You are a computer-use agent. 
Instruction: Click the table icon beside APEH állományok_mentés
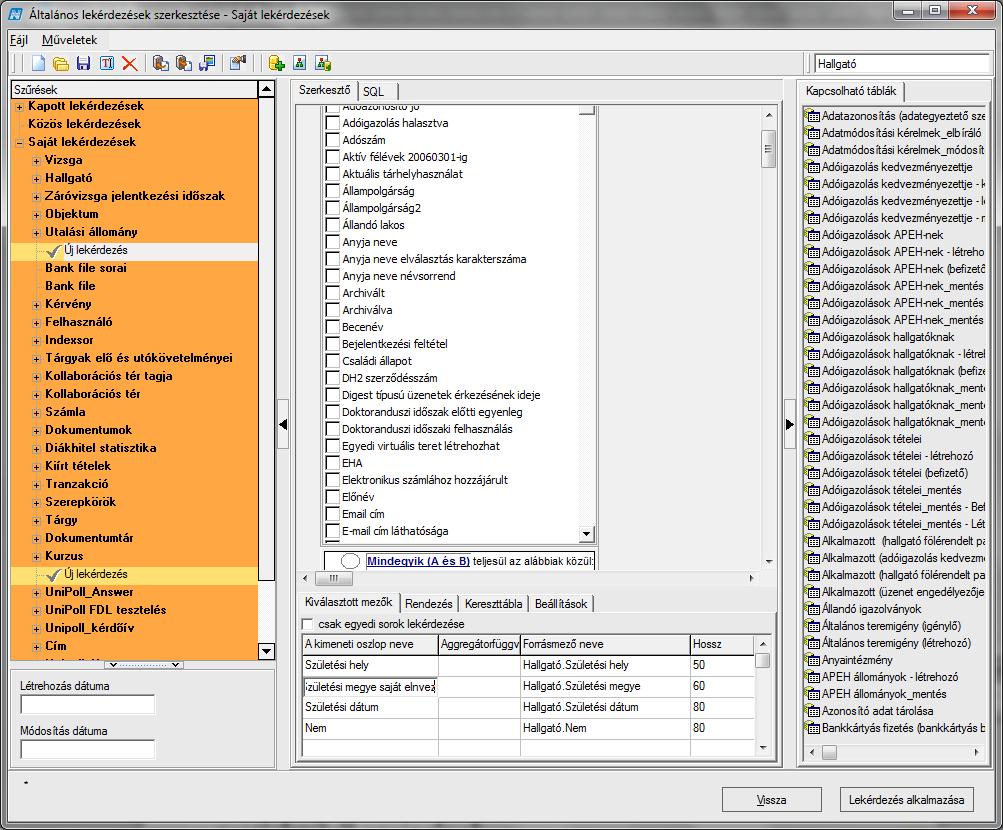coord(812,694)
